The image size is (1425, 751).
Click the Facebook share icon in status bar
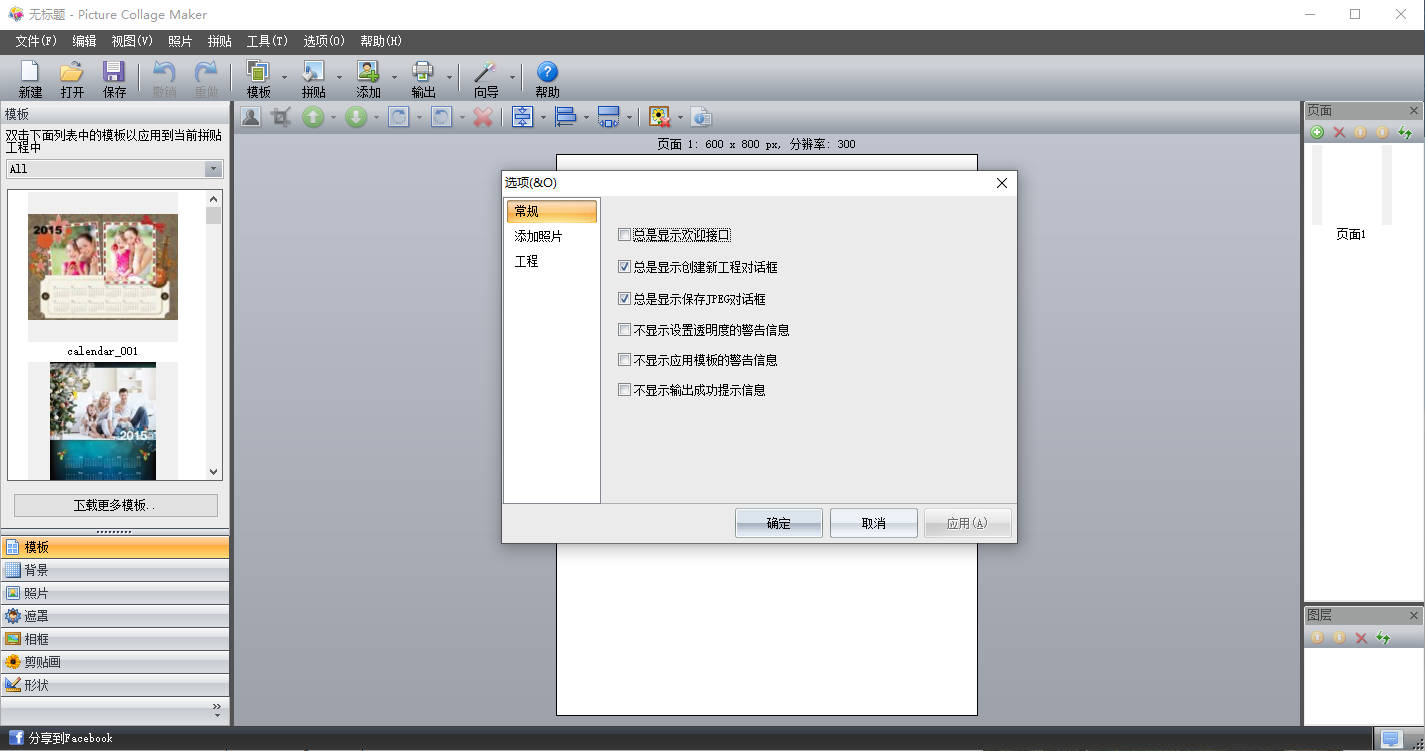16,738
